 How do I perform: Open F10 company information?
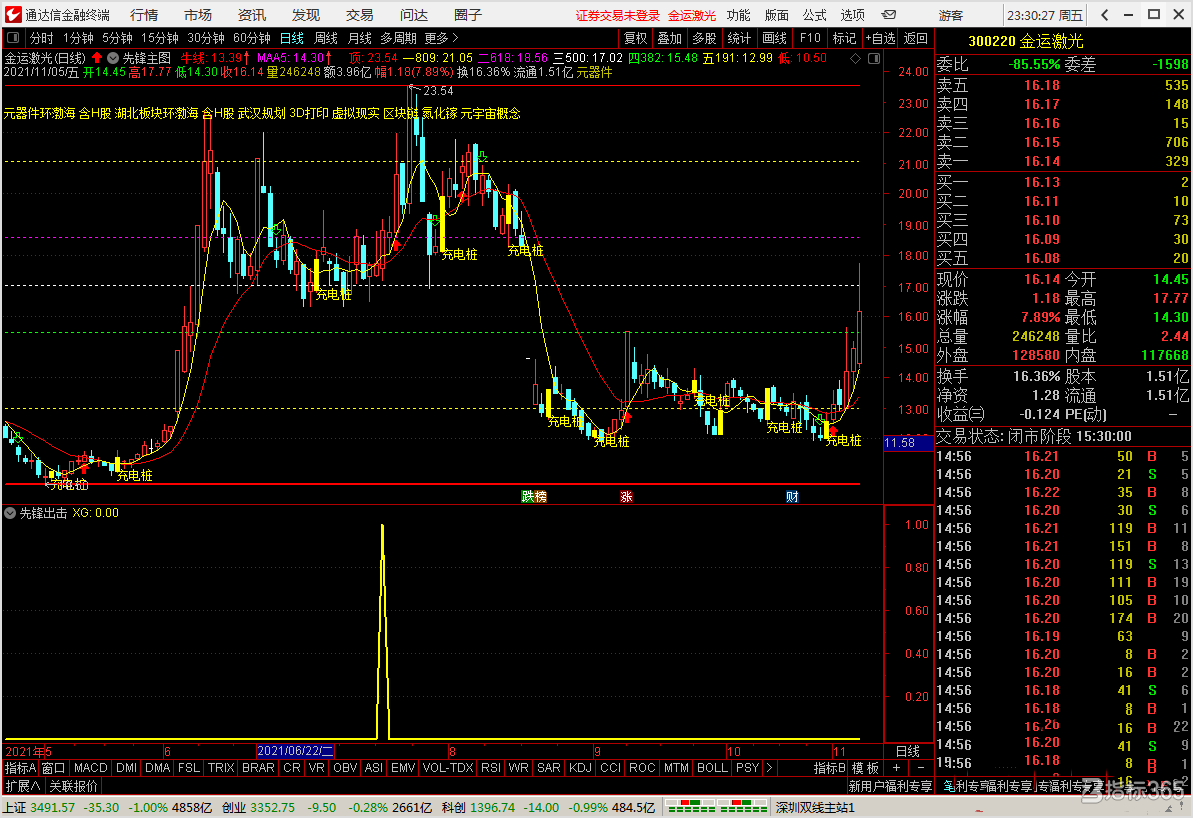pos(810,38)
